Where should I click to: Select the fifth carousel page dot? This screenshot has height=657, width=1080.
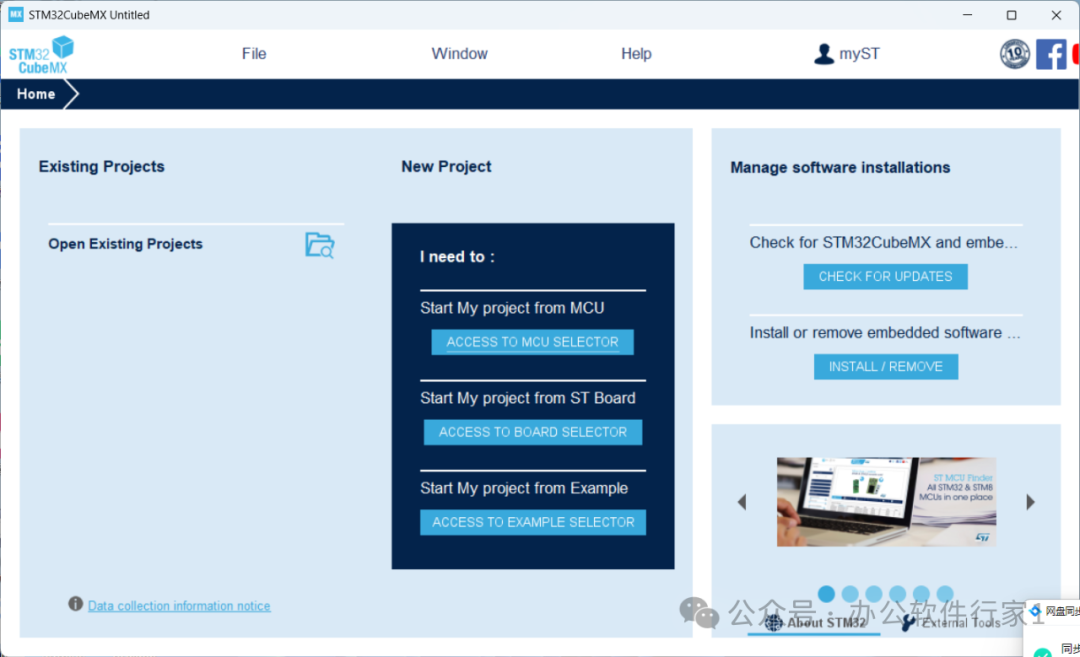(921, 594)
